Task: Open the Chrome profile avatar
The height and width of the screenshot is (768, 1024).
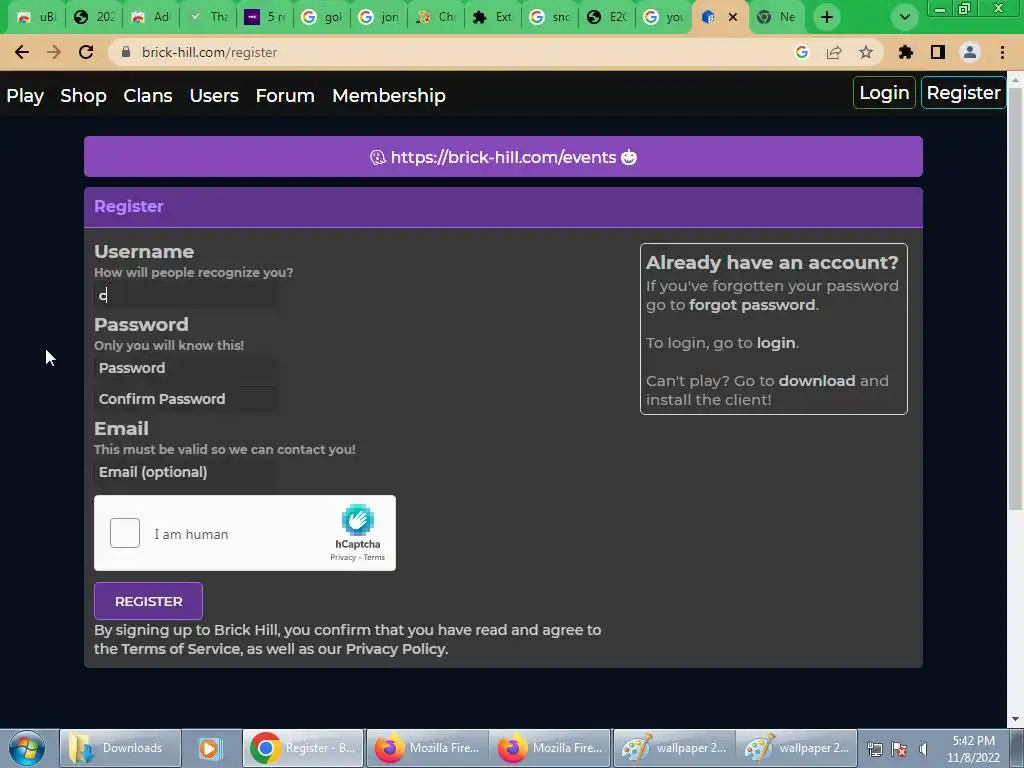Action: tap(970, 52)
